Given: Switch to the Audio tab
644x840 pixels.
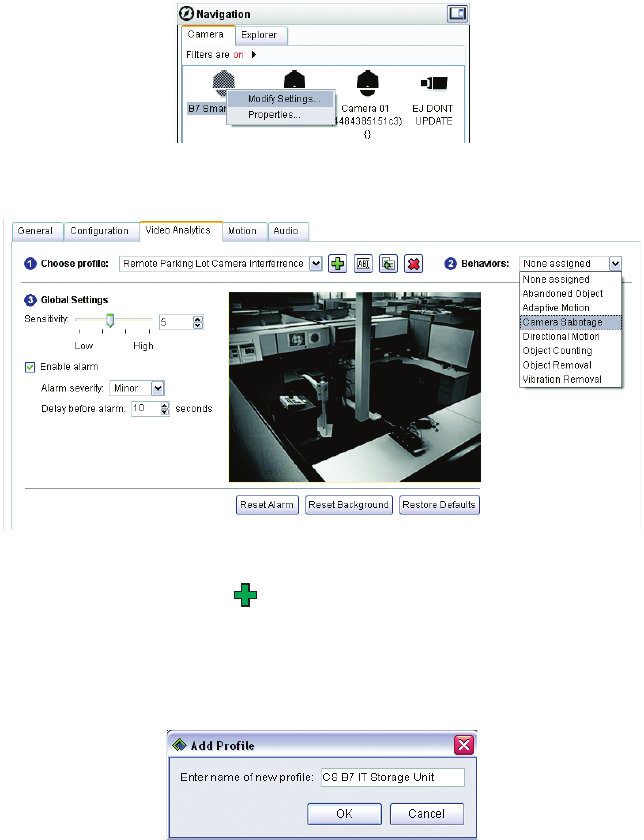Looking at the screenshot, I should (x=286, y=231).
